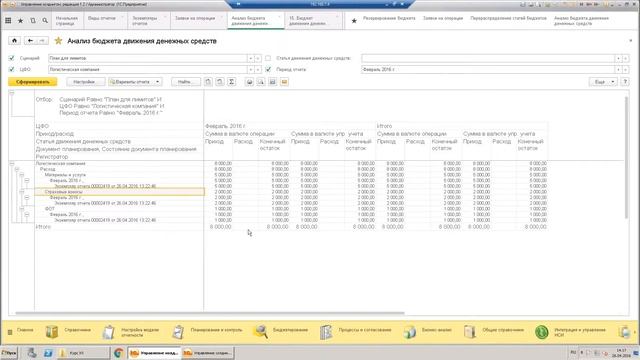Open dropdown arrow of ЦФО field
640x360 pixels.
(x=251, y=70)
